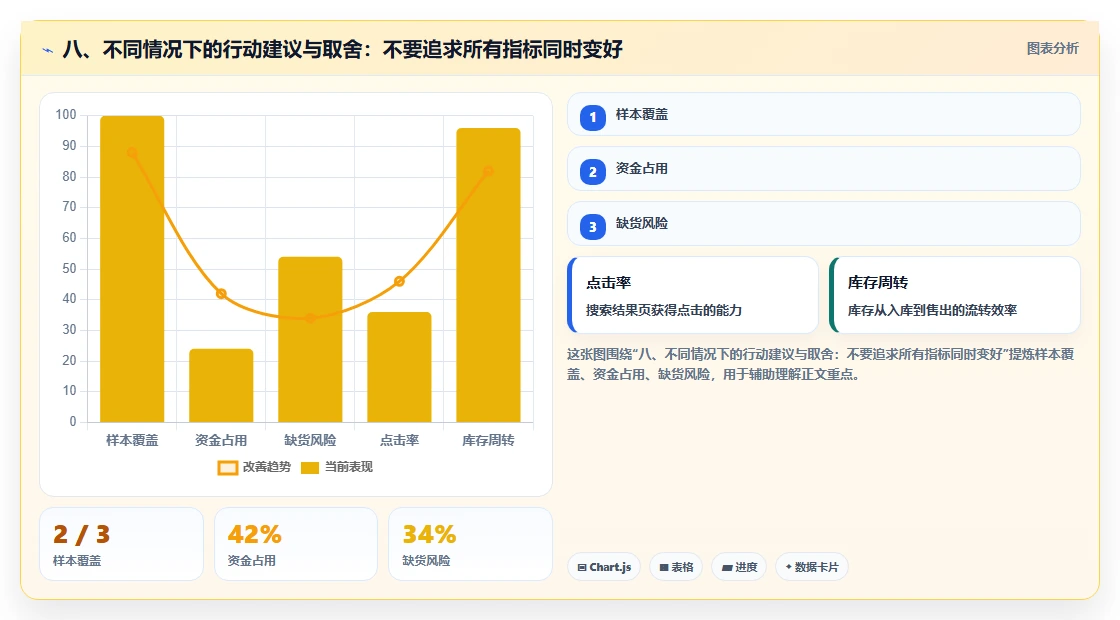Click the trend line point above 资金占用

pyautogui.click(x=221, y=294)
